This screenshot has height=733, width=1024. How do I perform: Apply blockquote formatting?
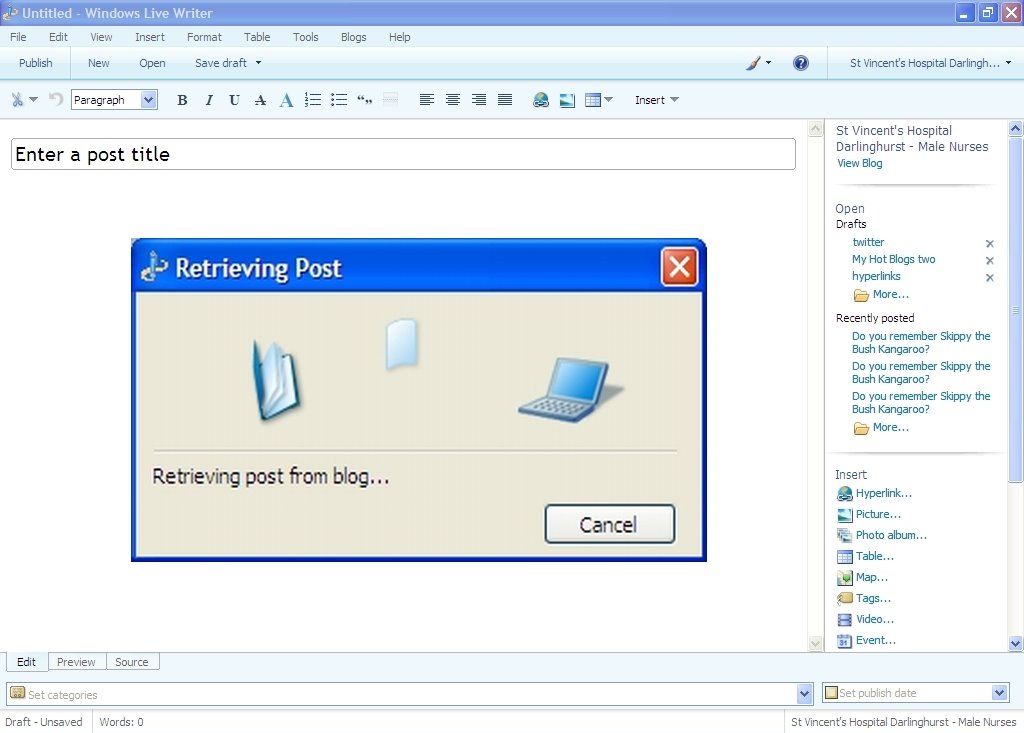click(364, 100)
